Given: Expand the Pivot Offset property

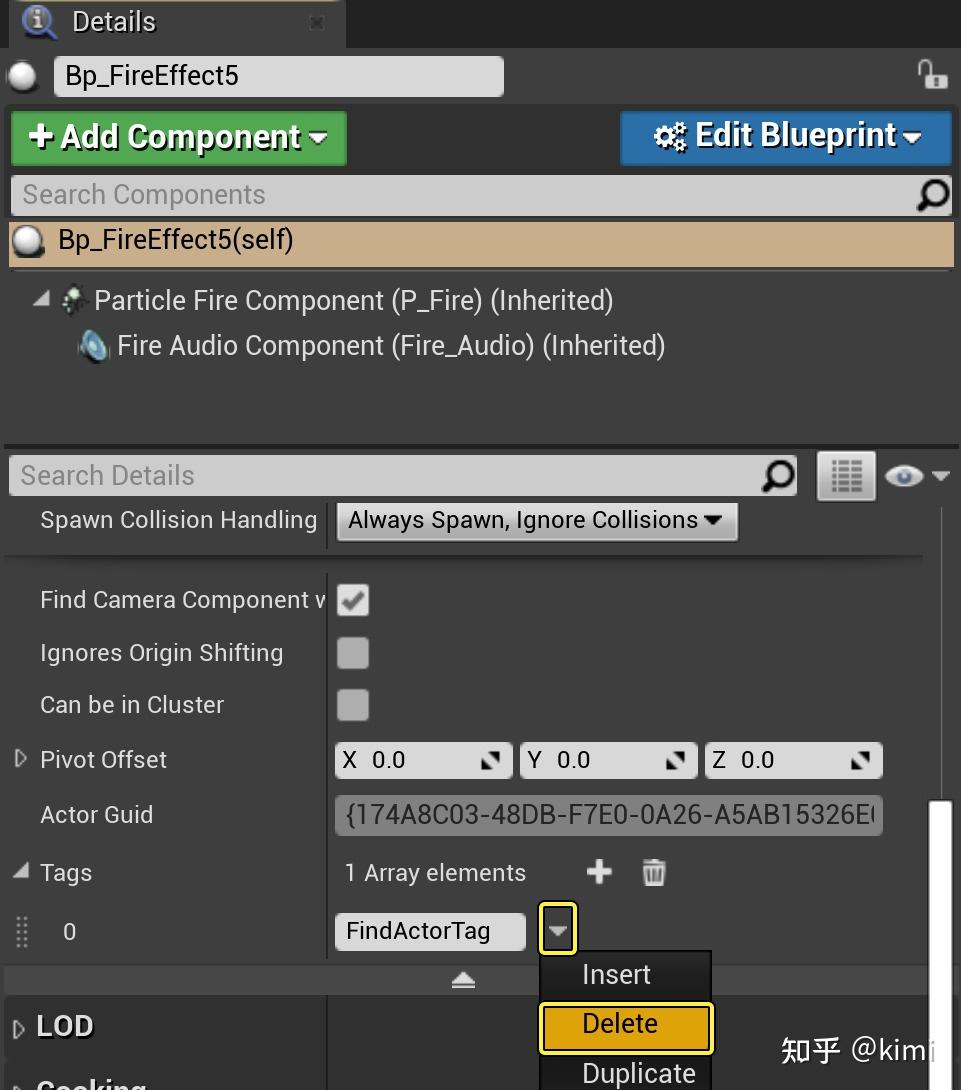Looking at the screenshot, I should [x=20, y=759].
